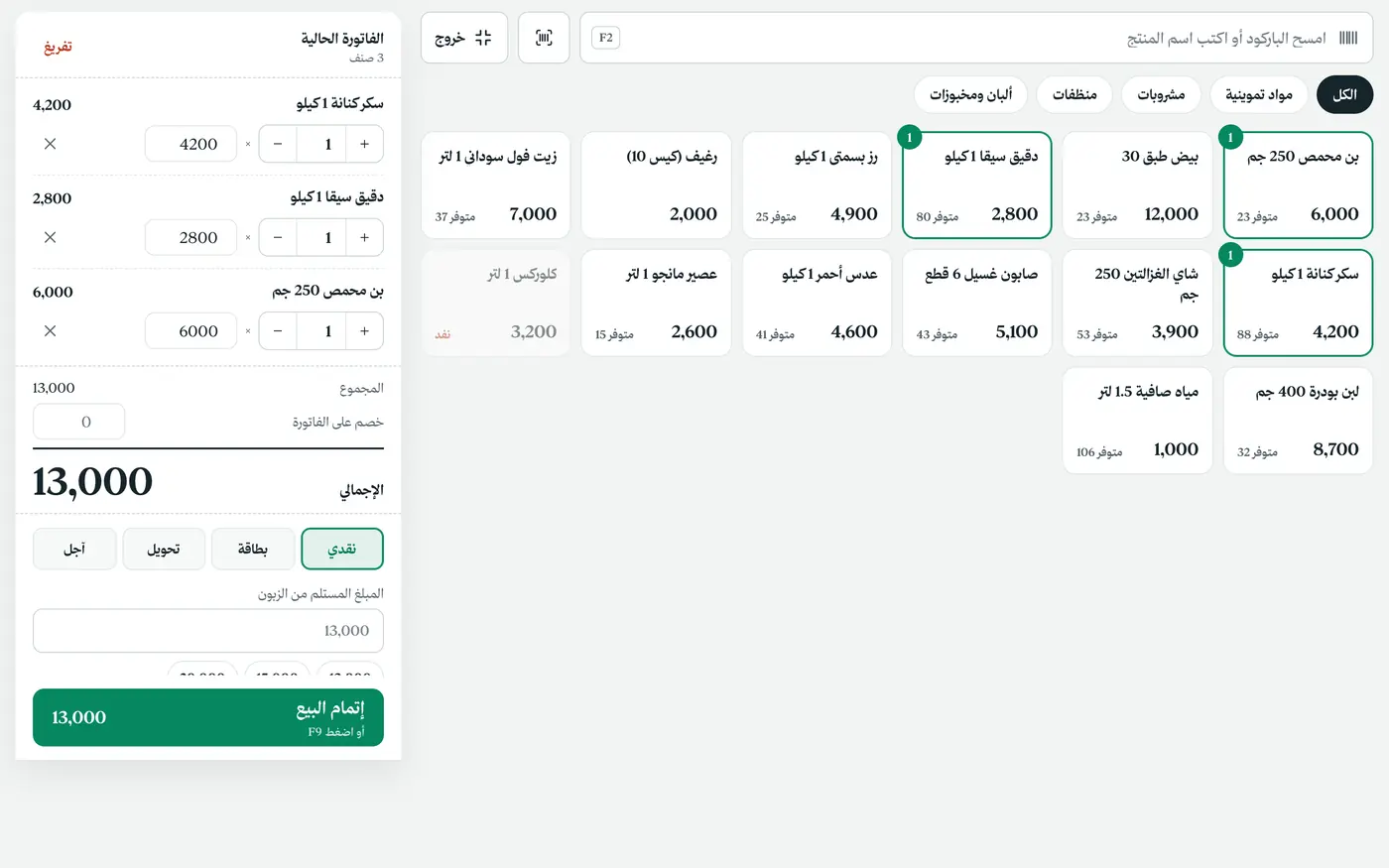Click إتمام البيع to complete sale
Screen dimensions: 1389x868
click(x=208, y=717)
